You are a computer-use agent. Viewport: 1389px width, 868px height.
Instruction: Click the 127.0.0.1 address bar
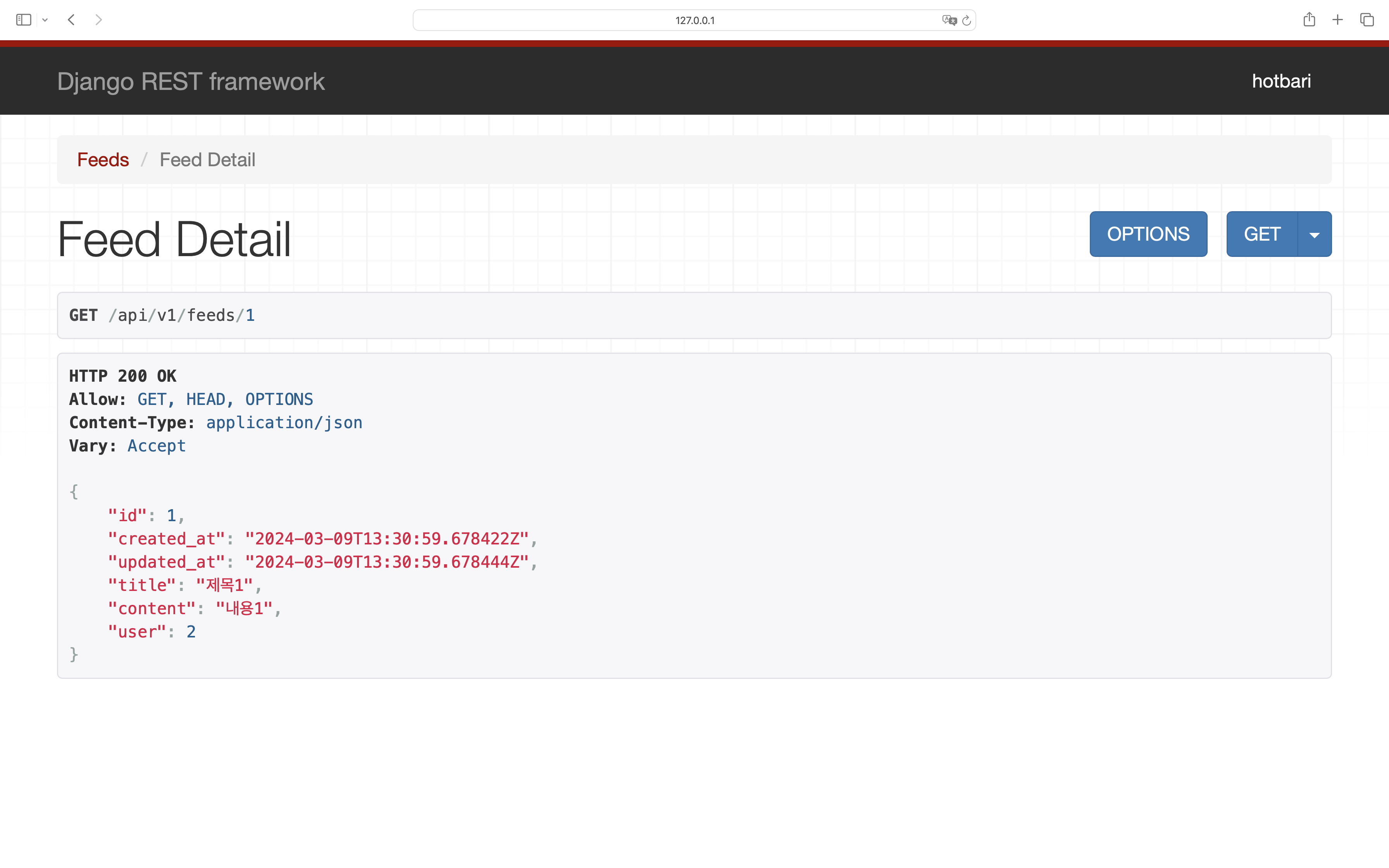point(694,20)
